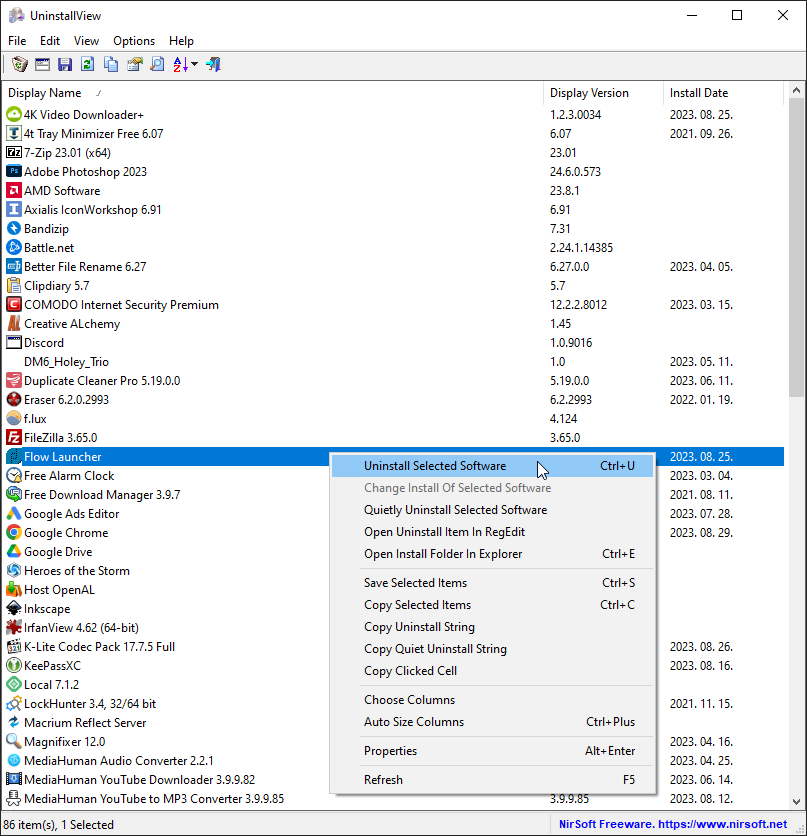Select Open Uninstall Item In RegEdit
The height and width of the screenshot is (836, 807).
(x=492, y=532)
